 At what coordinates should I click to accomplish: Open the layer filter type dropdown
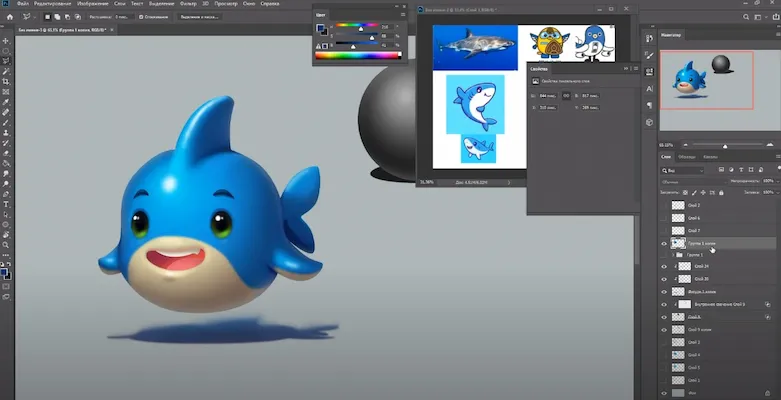pos(686,170)
